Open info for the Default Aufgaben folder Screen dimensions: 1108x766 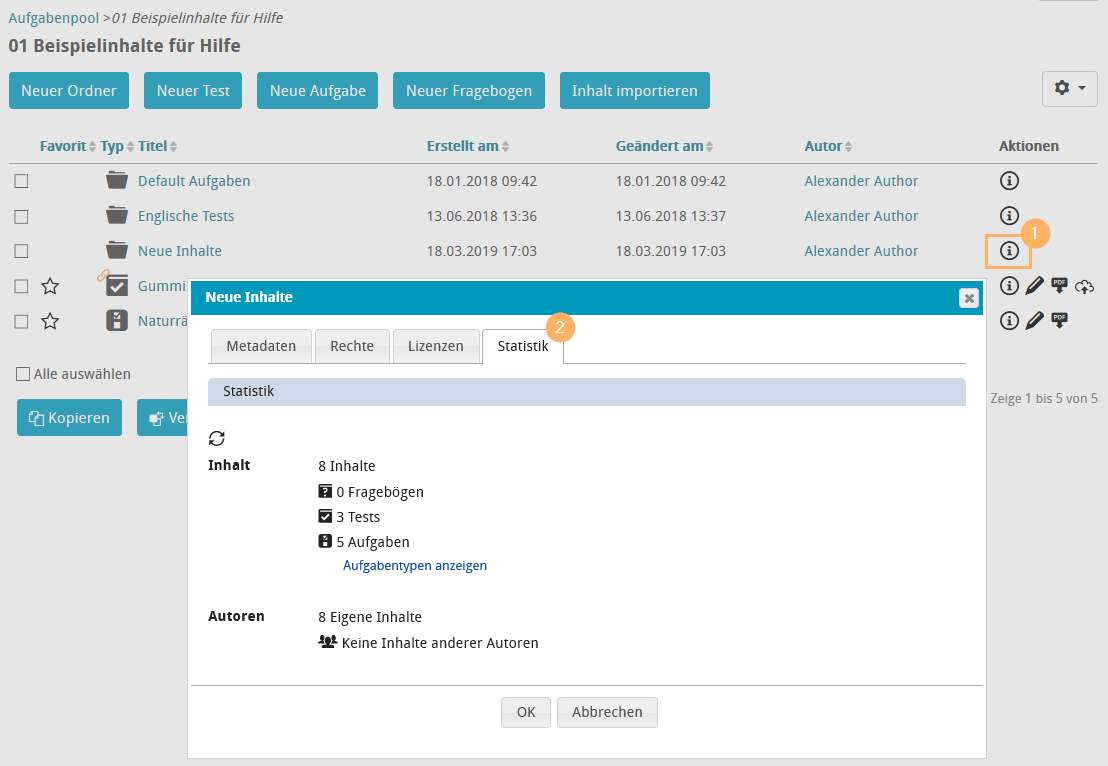point(1009,181)
